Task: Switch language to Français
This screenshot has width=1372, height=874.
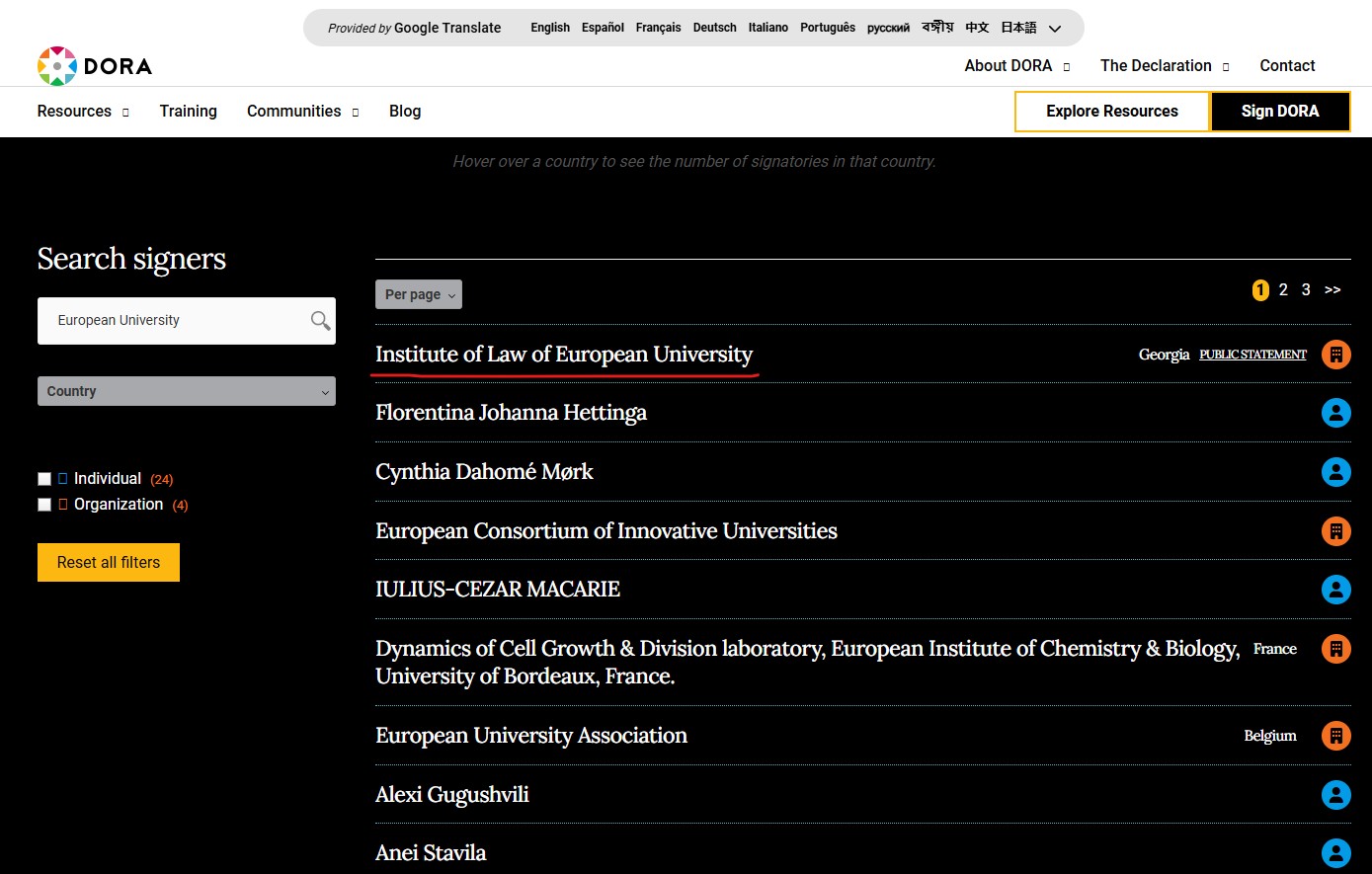Action: [x=658, y=28]
